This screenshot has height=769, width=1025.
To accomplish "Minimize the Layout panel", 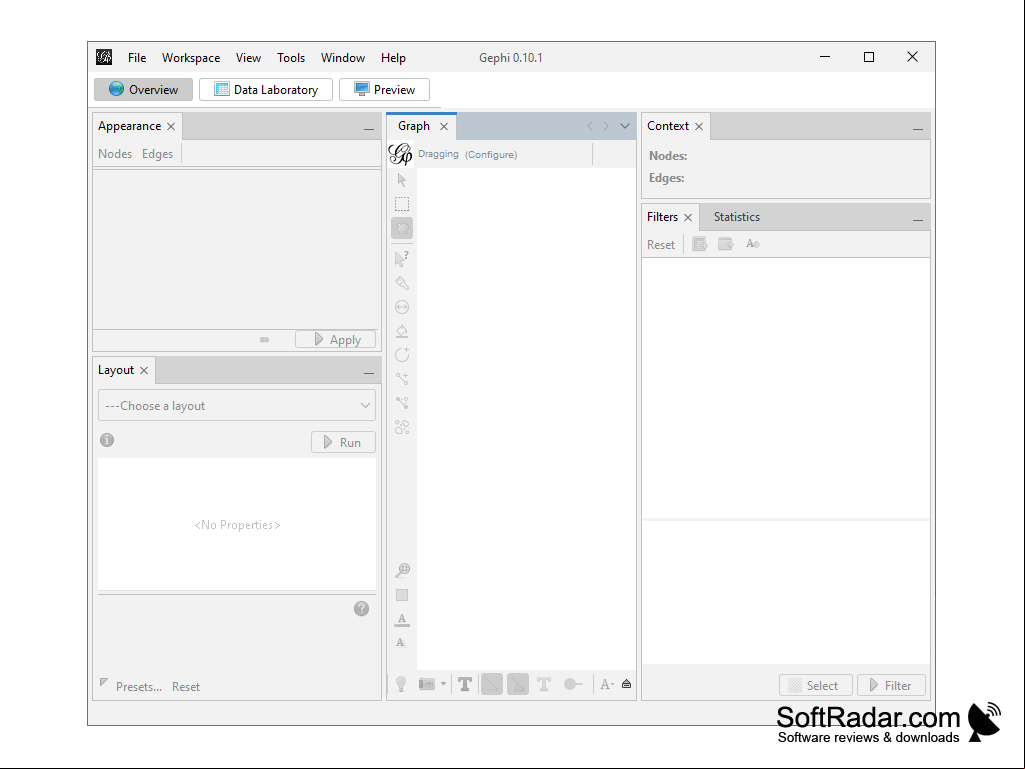I will coord(369,373).
